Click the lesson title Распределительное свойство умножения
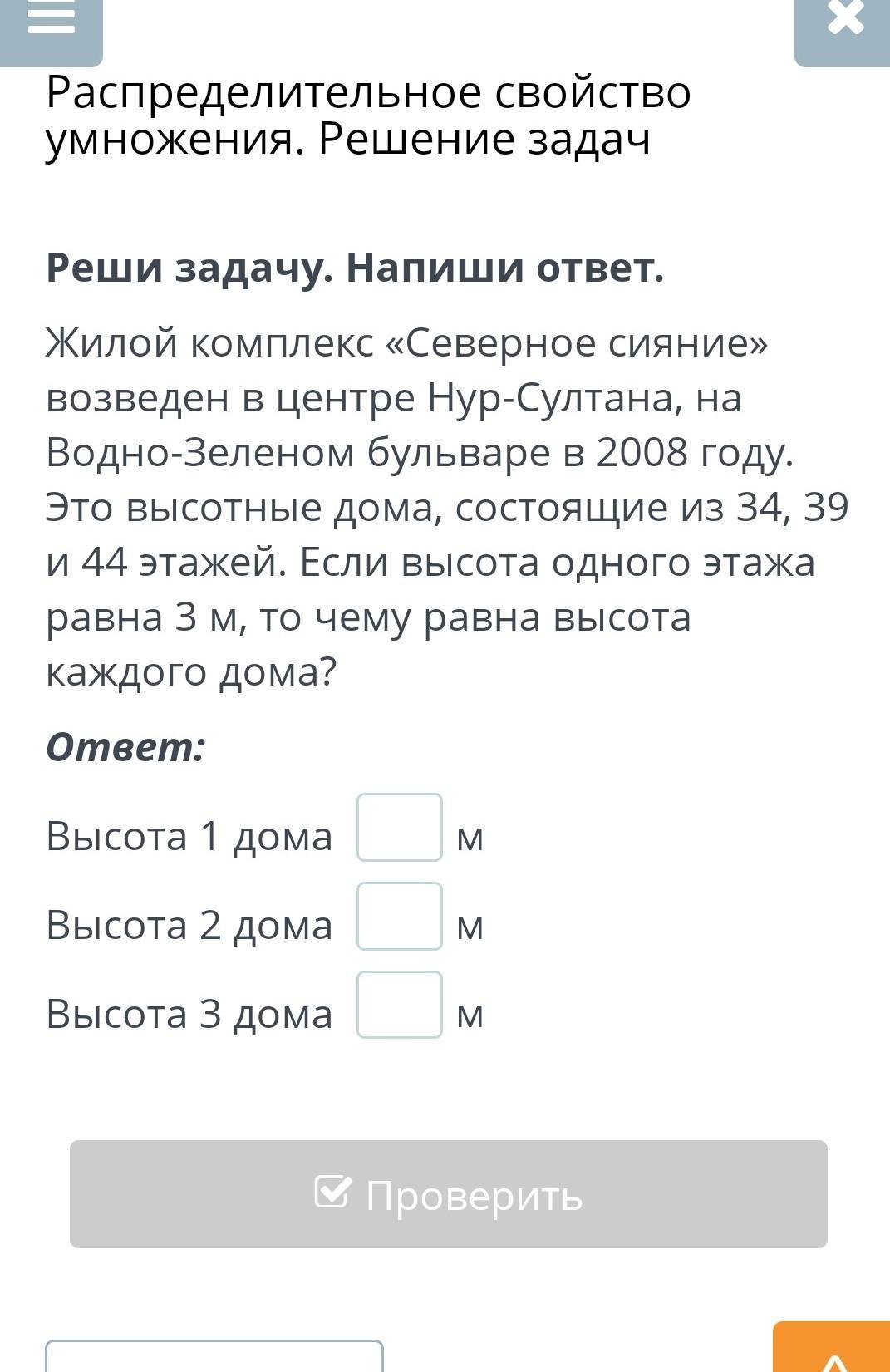The image size is (890, 1372). pyautogui.click(x=368, y=116)
